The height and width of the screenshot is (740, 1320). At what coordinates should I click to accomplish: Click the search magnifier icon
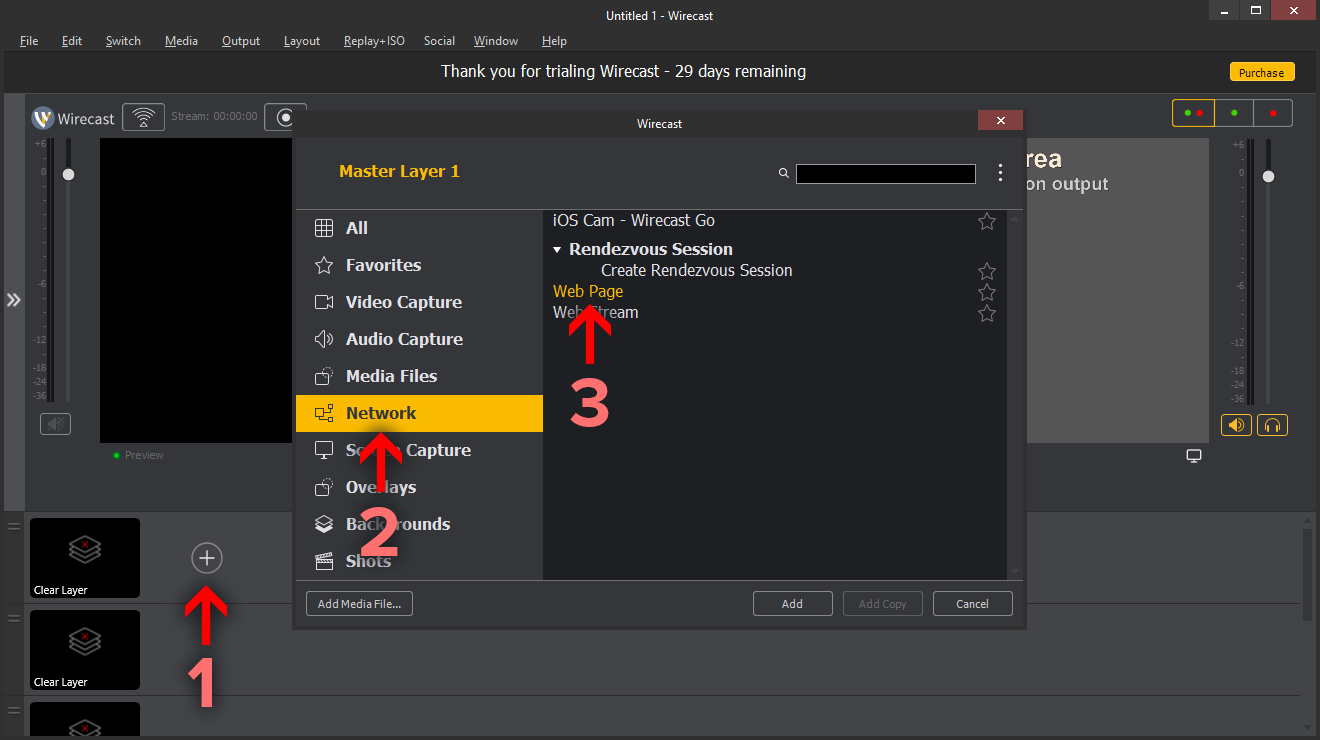tap(784, 174)
